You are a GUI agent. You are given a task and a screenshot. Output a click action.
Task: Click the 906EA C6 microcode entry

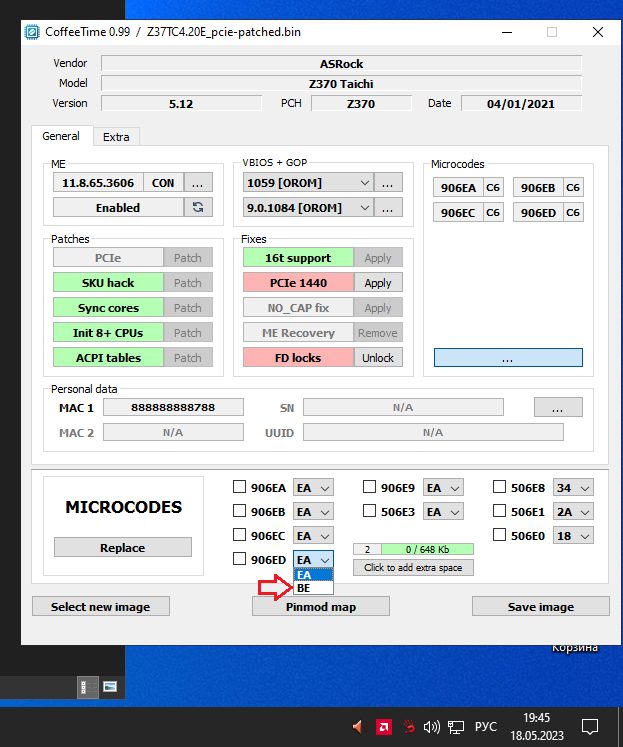click(x=468, y=187)
